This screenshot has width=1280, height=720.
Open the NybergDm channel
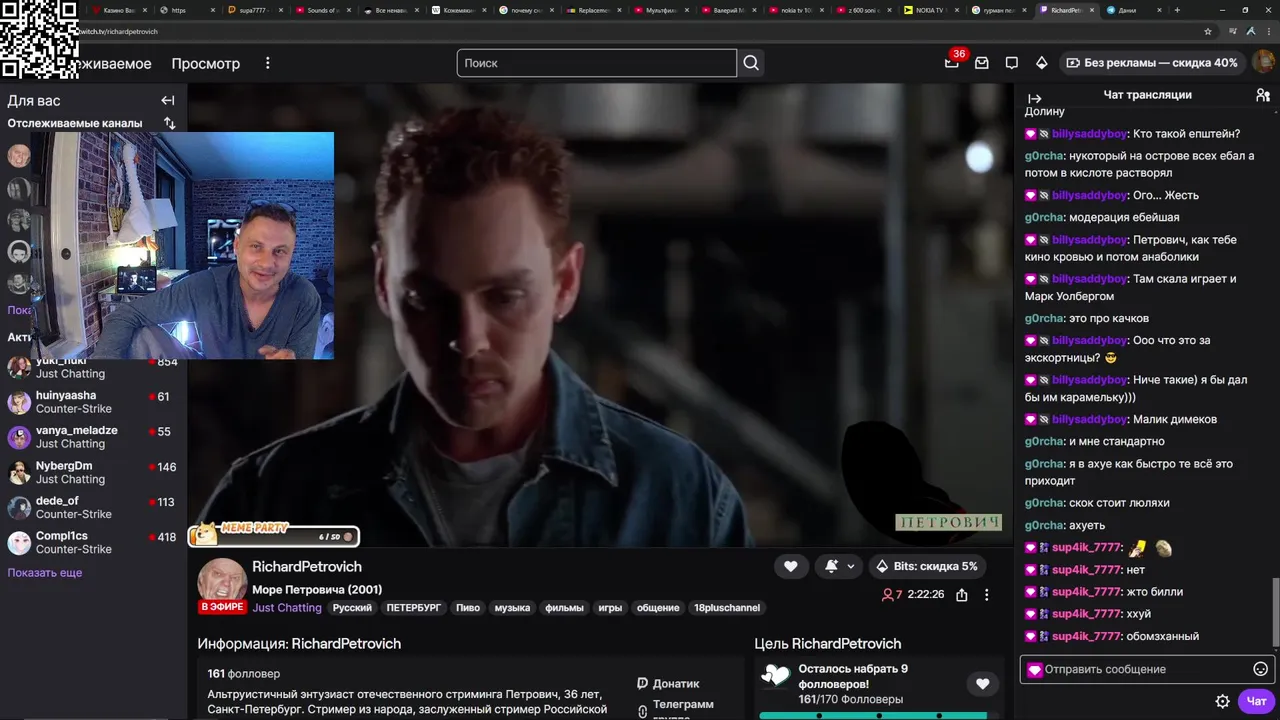point(92,472)
